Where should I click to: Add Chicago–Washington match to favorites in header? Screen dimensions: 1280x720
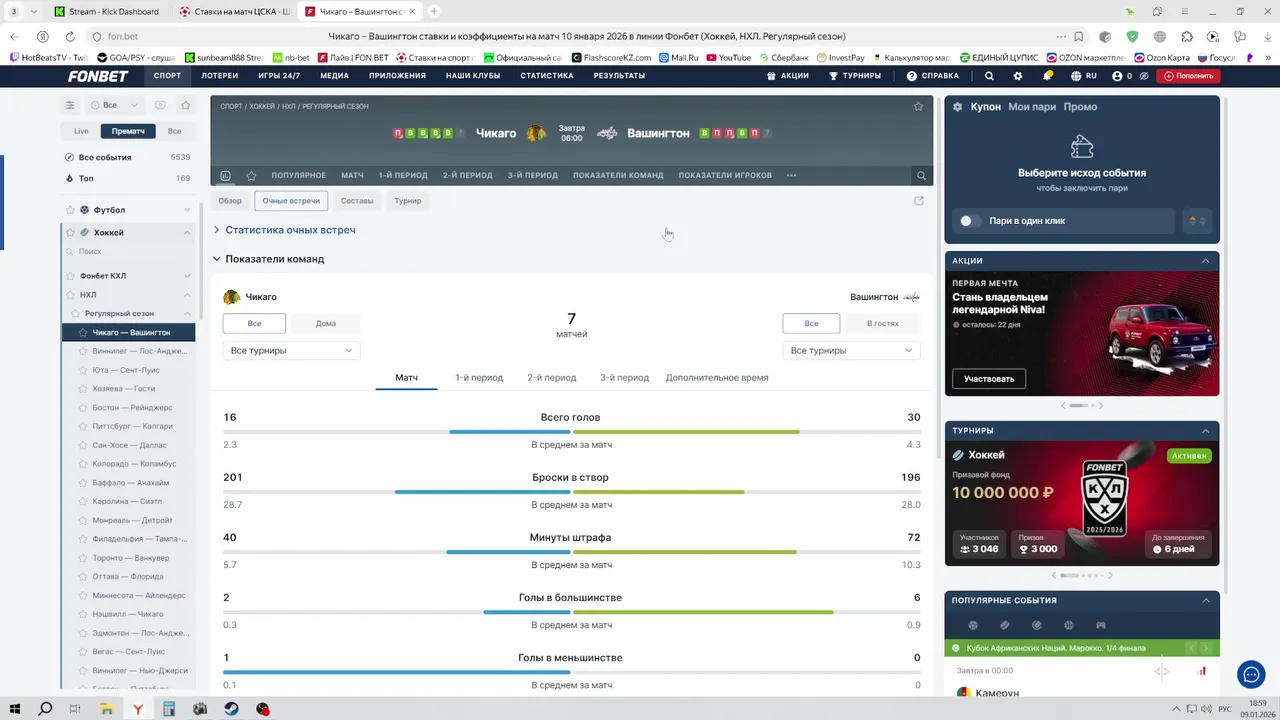919,106
